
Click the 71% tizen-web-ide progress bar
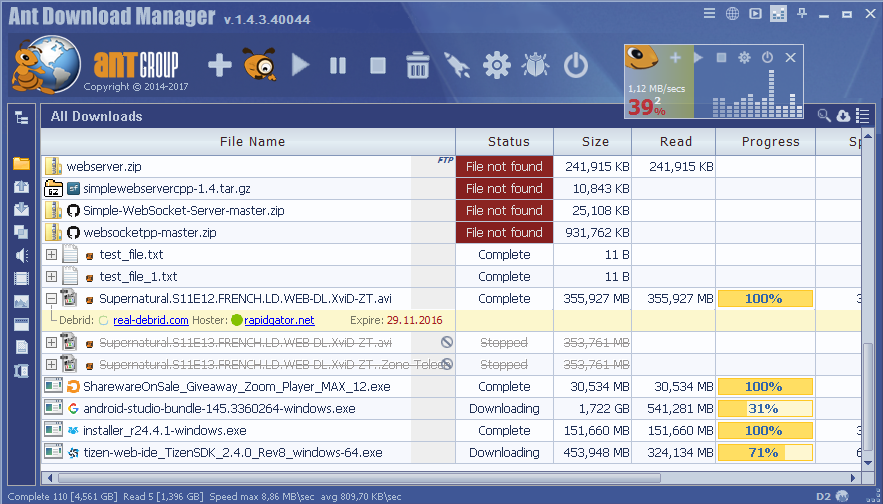[765, 453]
